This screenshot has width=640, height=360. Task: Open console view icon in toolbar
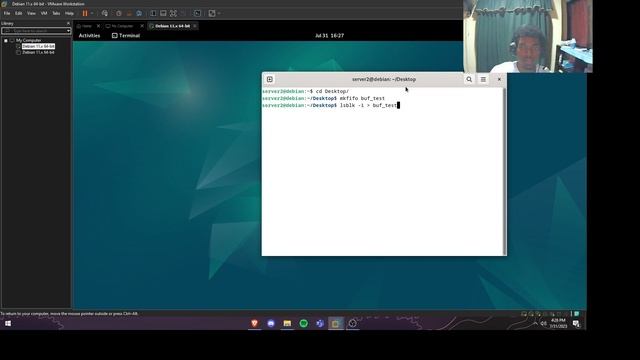pos(197,13)
